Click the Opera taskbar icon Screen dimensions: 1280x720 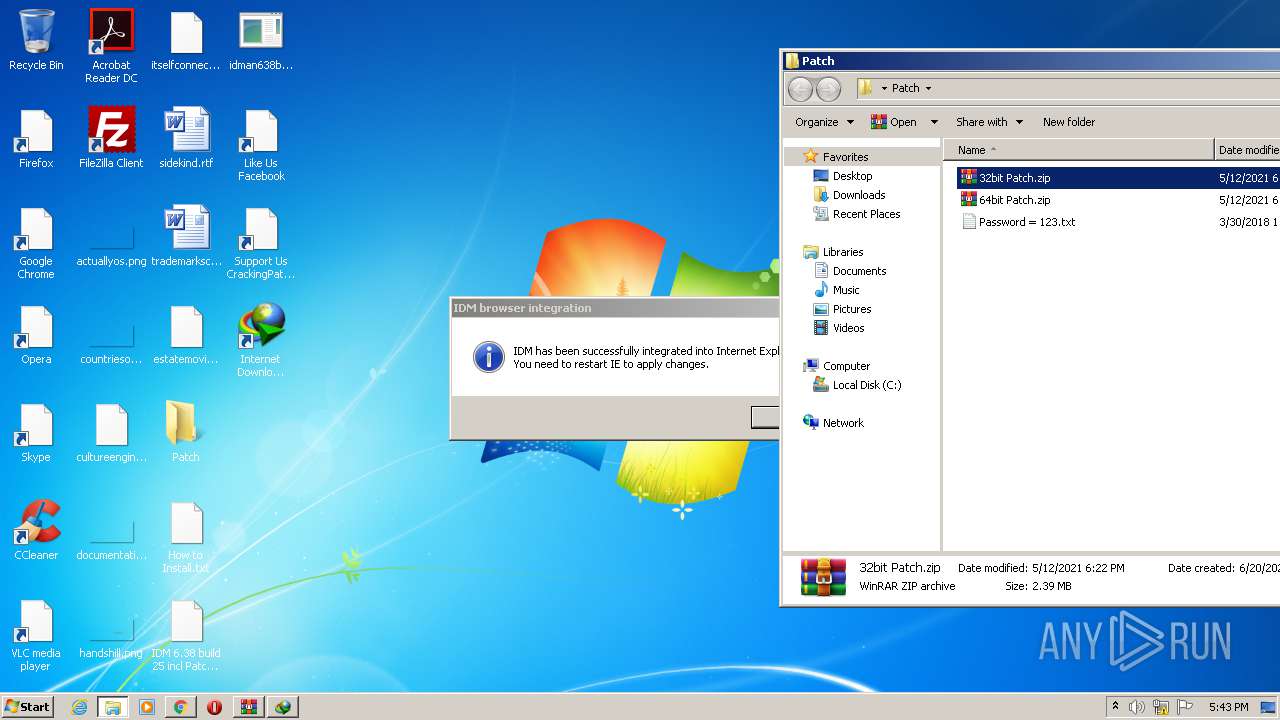tap(214, 707)
